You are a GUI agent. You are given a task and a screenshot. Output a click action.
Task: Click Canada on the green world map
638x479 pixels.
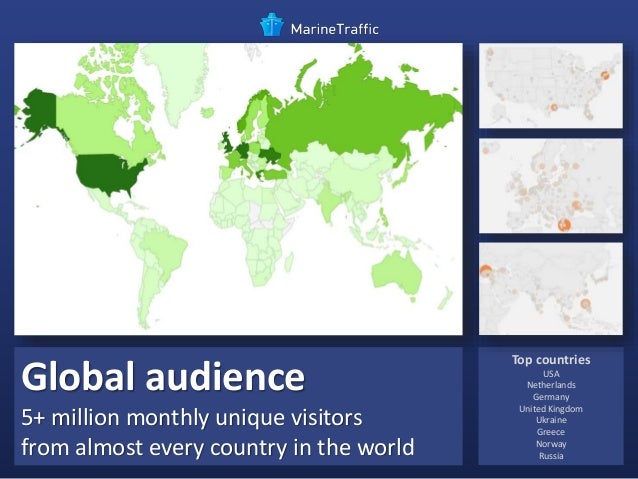(x=92, y=126)
